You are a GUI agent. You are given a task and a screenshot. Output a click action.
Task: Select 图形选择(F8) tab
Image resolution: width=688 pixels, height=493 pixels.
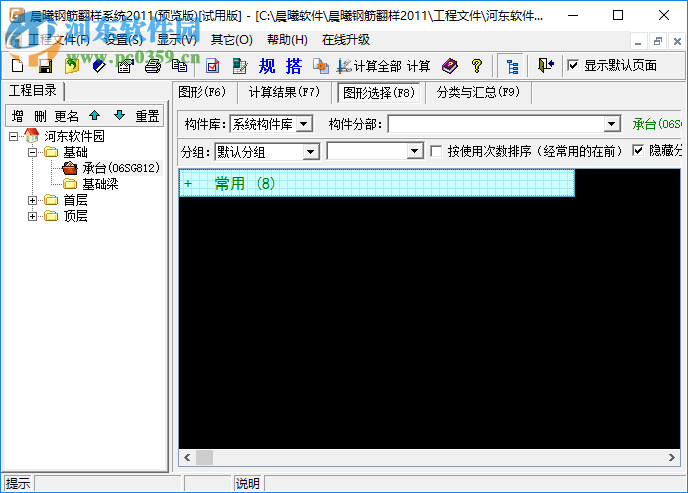pos(379,93)
